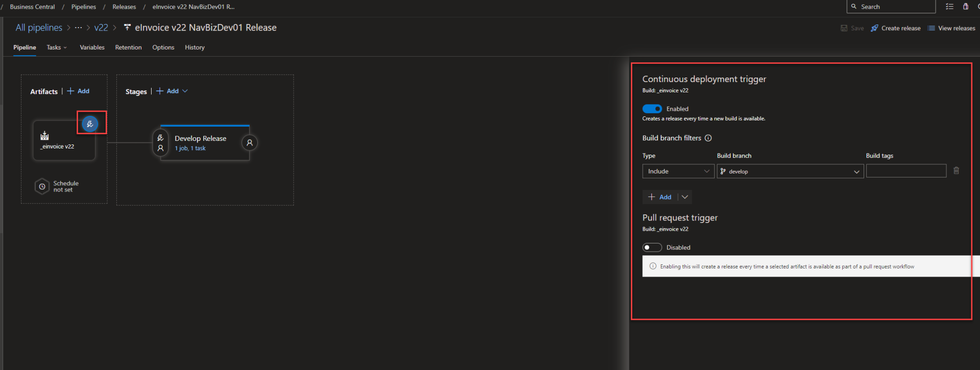Click View releases button
Screen dimensions: 980x370
click(x=951, y=28)
